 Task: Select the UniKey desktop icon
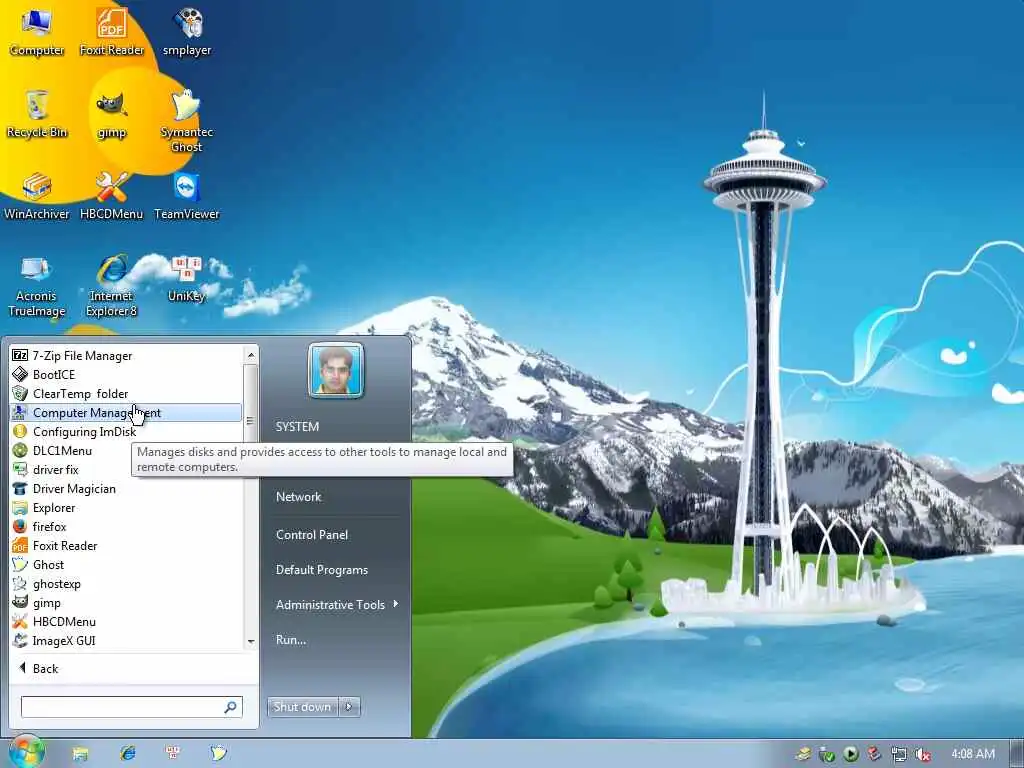(187, 278)
